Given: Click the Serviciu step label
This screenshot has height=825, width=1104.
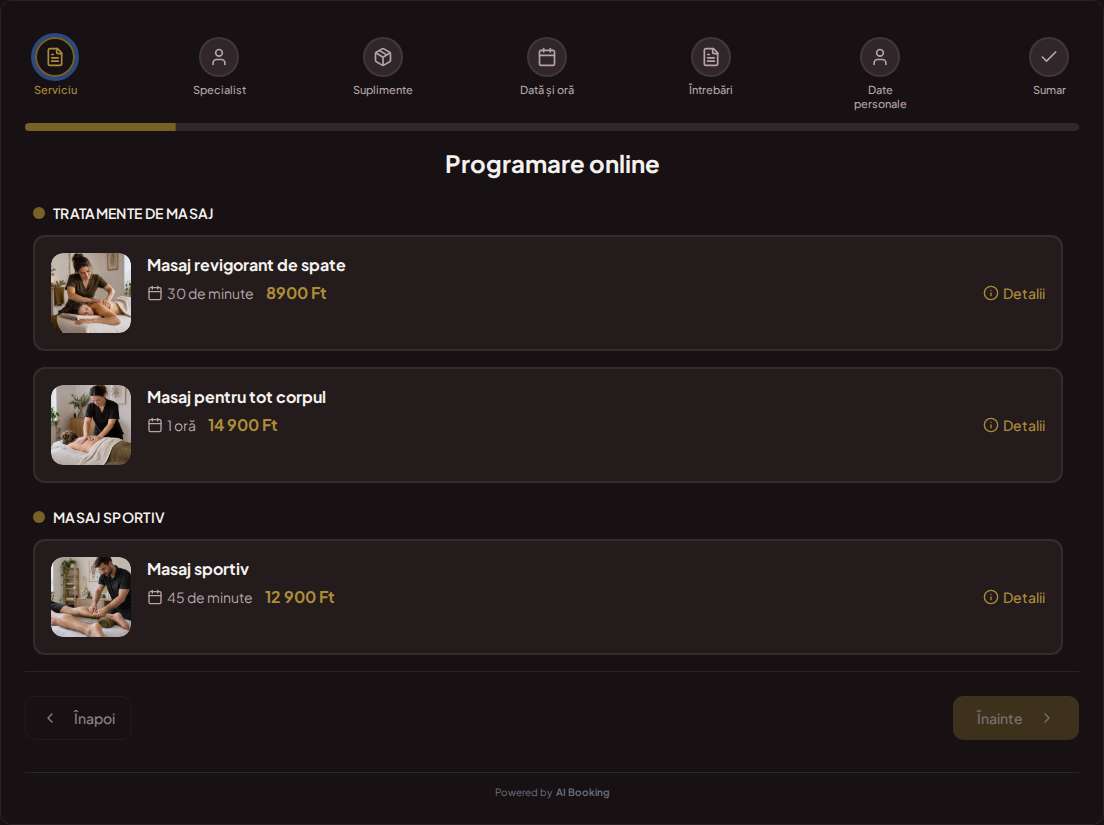Looking at the screenshot, I should tap(56, 90).
